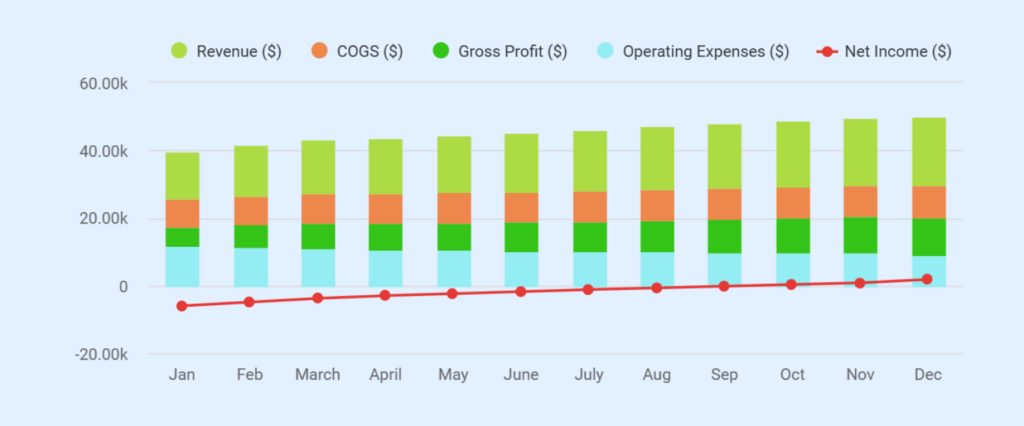
Task: Click the COGS segment of Jan bar
Action: pos(182,213)
